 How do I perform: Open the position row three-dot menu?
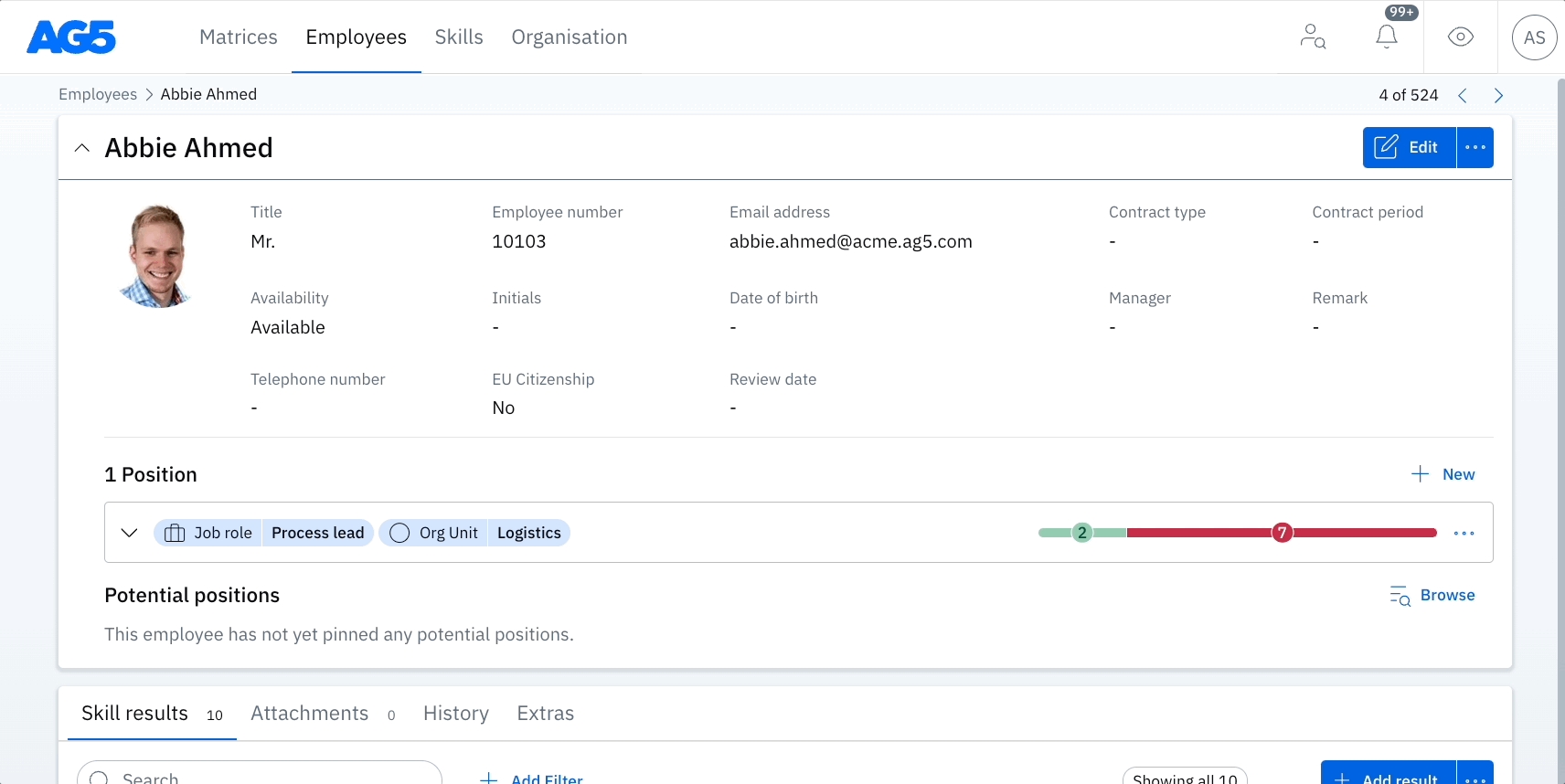click(x=1464, y=533)
